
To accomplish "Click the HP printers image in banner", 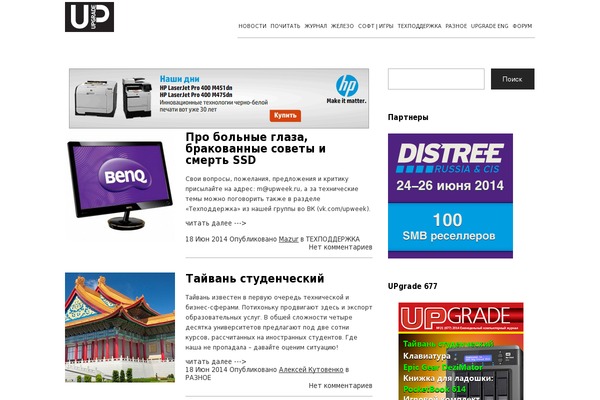I will [x=113, y=98].
